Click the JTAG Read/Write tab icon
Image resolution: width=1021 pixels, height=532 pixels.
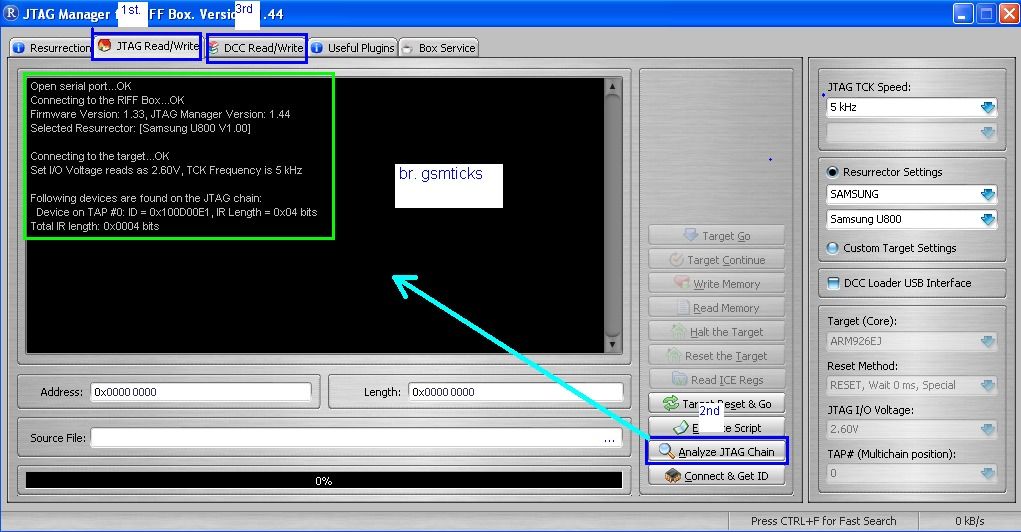pyautogui.click(x=105, y=46)
